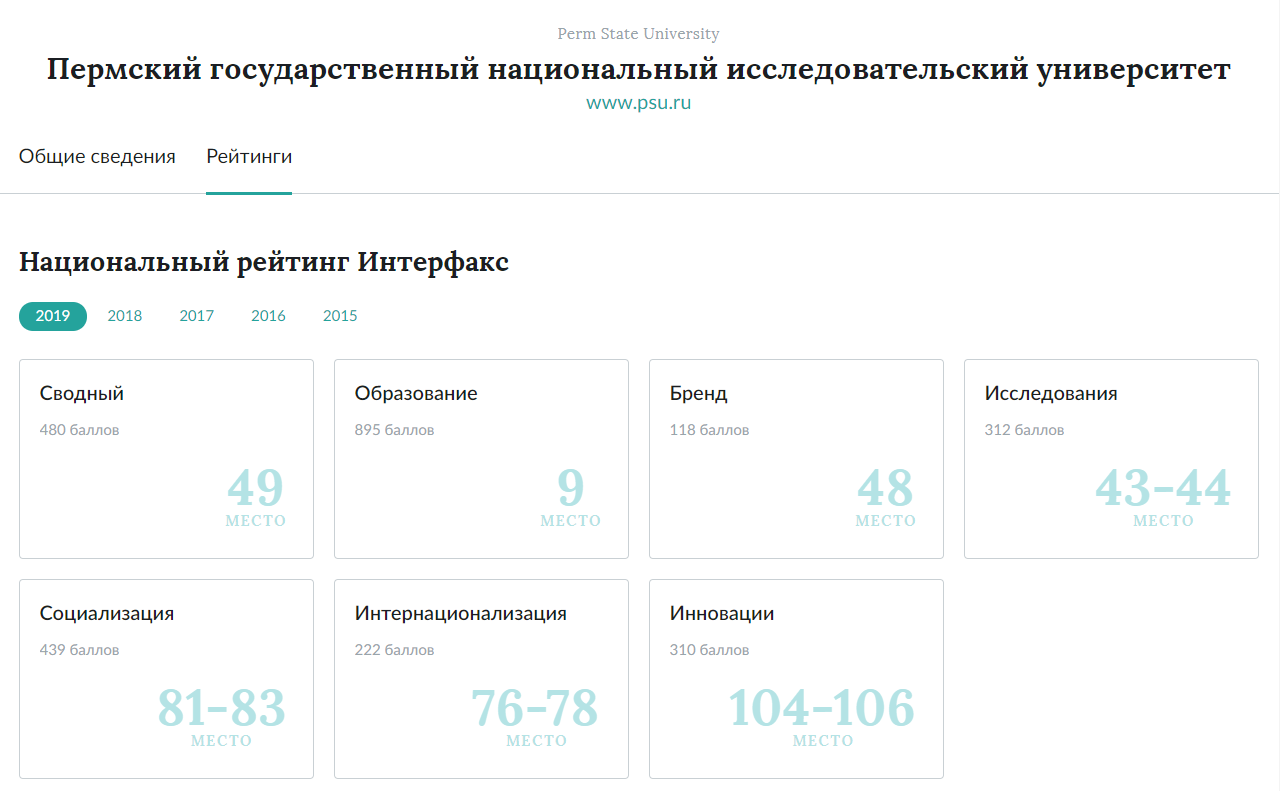Switch ranking year to 2018
Image resolution: width=1280 pixels, height=791 pixels.
pos(125,316)
